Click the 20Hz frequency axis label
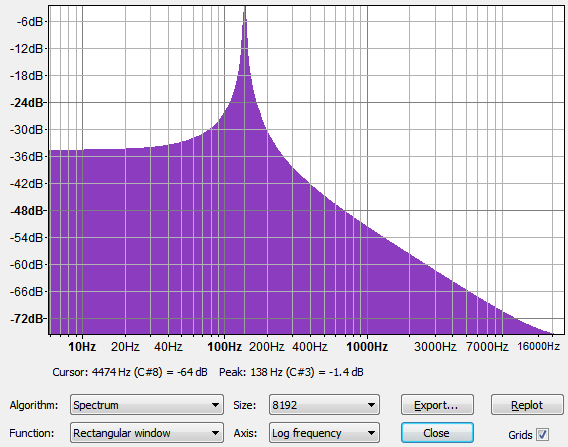Image resolution: width=568 pixels, height=447 pixels. tap(125, 347)
